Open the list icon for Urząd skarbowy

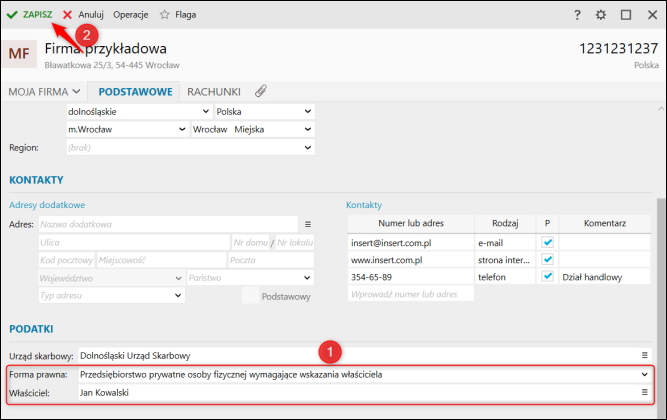pyautogui.click(x=644, y=355)
